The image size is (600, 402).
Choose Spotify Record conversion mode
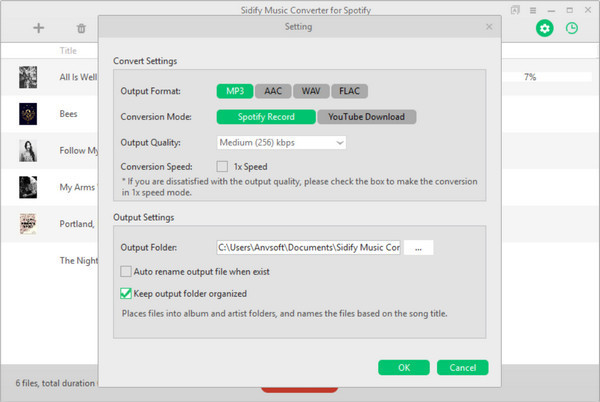click(x=266, y=117)
